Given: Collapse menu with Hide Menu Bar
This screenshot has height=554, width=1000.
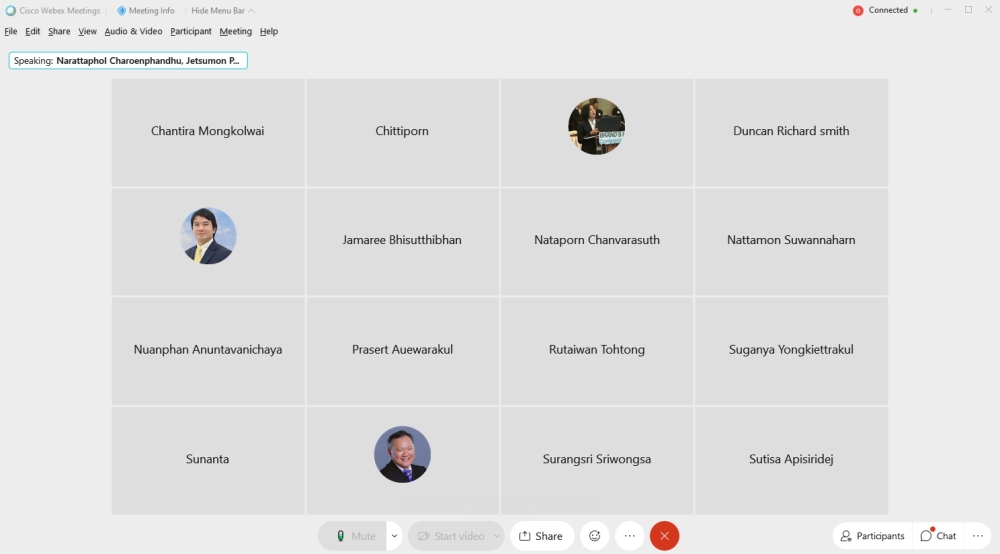Looking at the screenshot, I should [x=222, y=11].
